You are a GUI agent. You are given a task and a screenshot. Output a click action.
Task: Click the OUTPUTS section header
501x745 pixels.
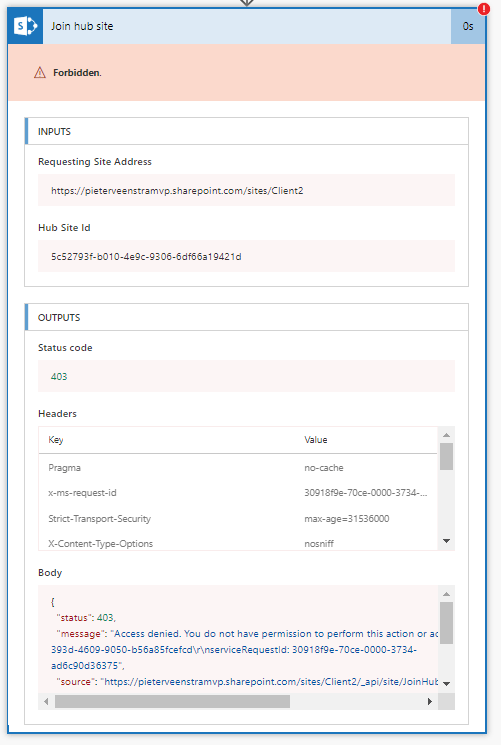point(246,317)
